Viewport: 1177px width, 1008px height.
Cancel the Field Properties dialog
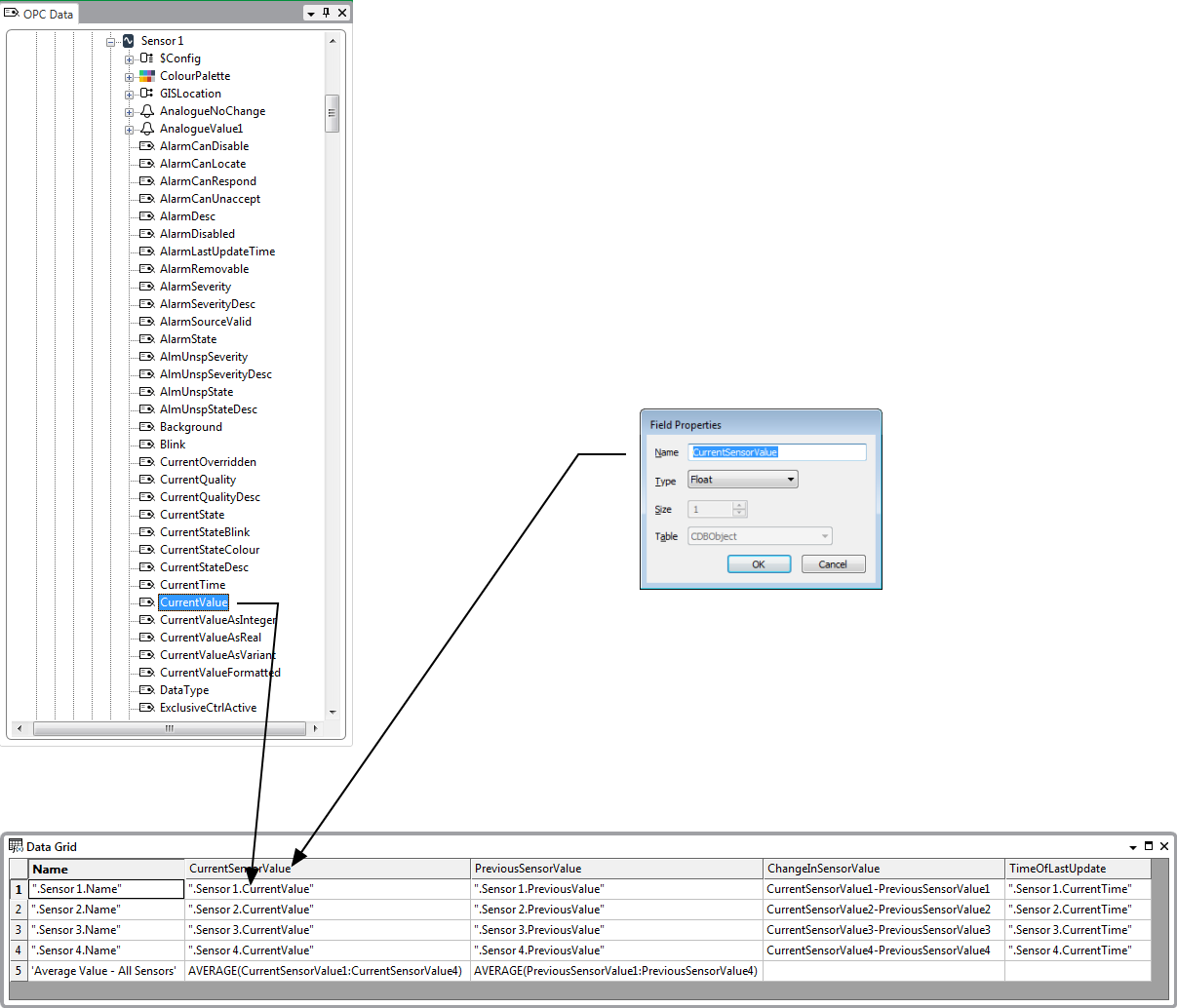[x=833, y=564]
